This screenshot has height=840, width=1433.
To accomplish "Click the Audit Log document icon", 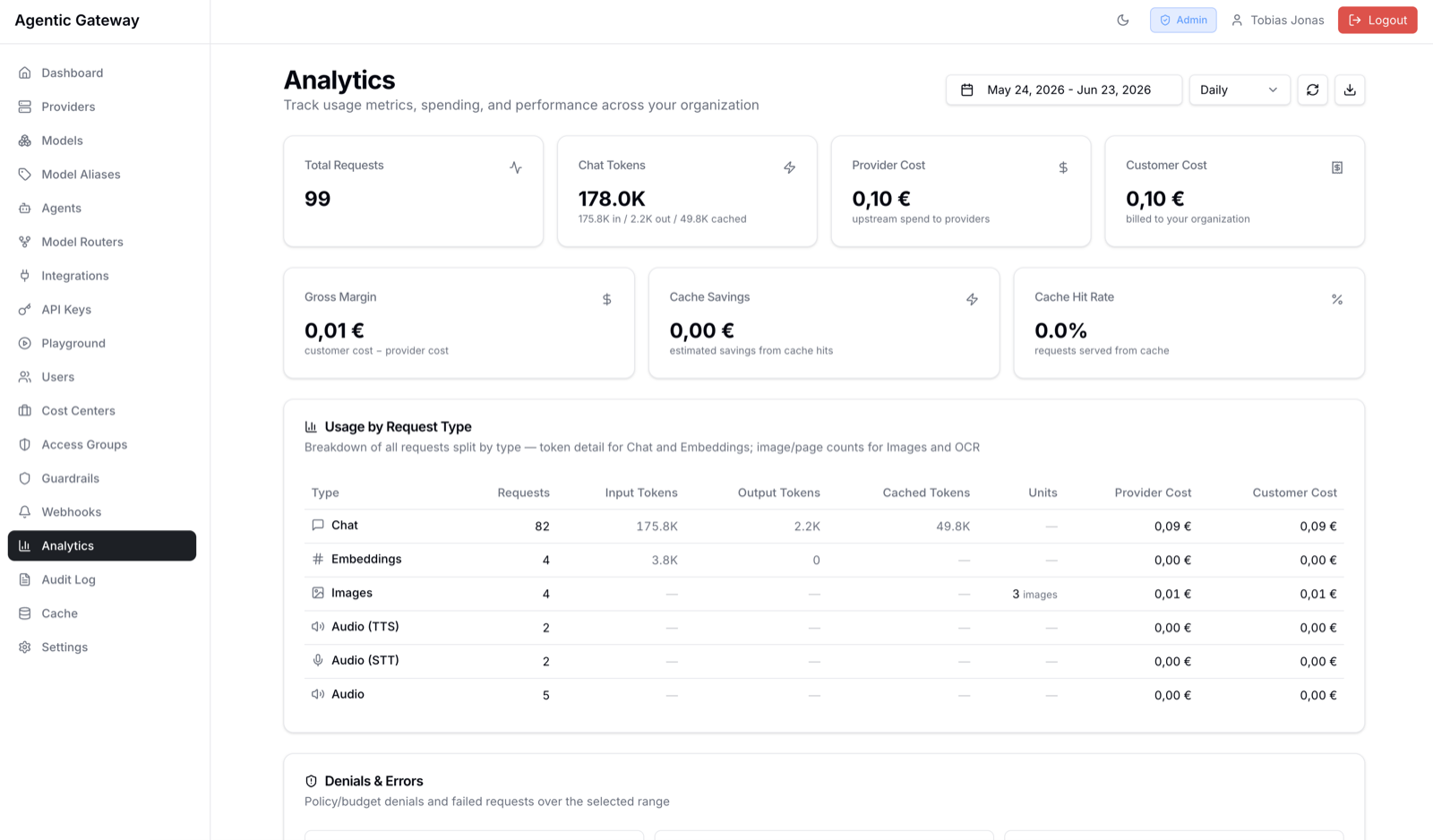I will 25,579.
